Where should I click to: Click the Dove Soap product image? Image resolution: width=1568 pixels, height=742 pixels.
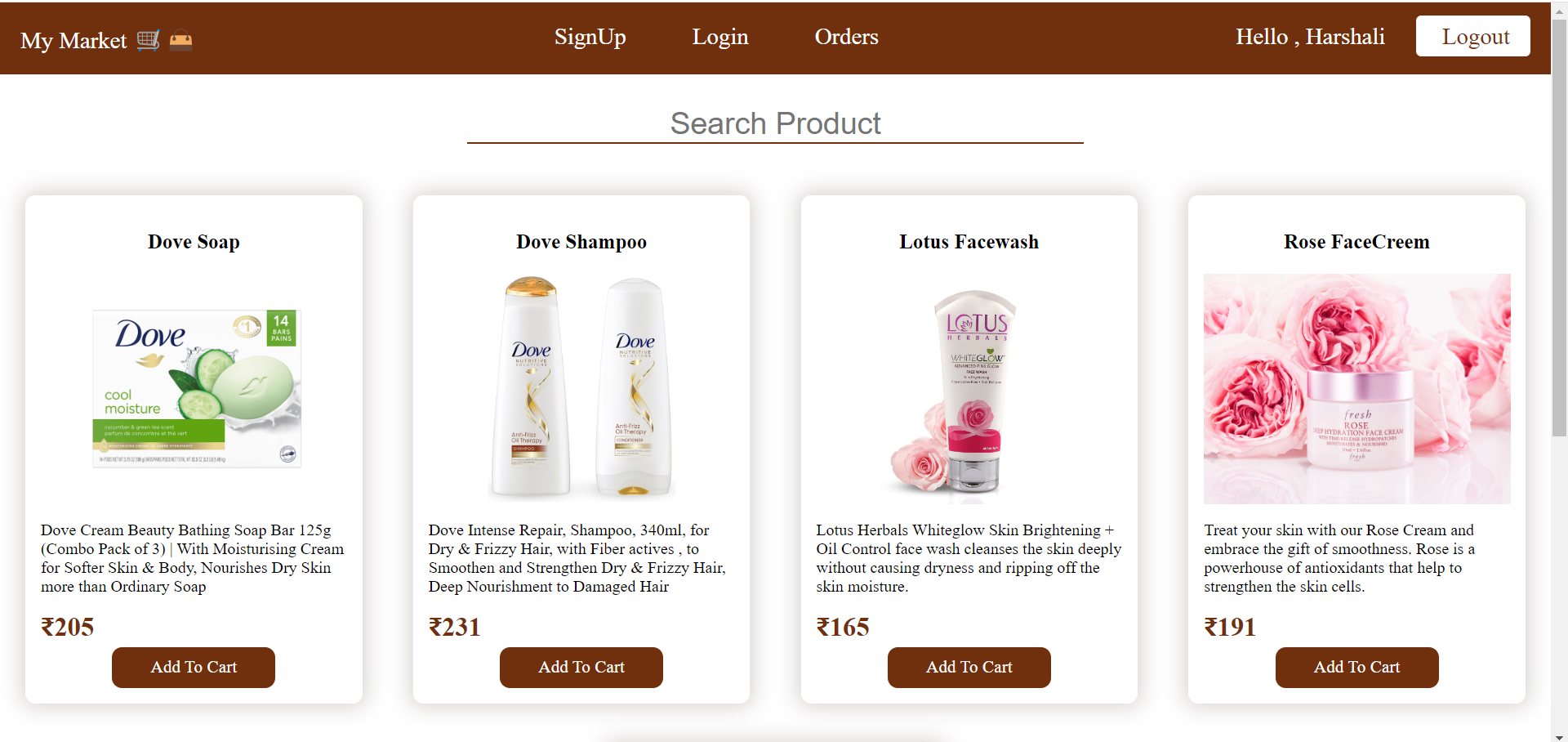[196, 388]
